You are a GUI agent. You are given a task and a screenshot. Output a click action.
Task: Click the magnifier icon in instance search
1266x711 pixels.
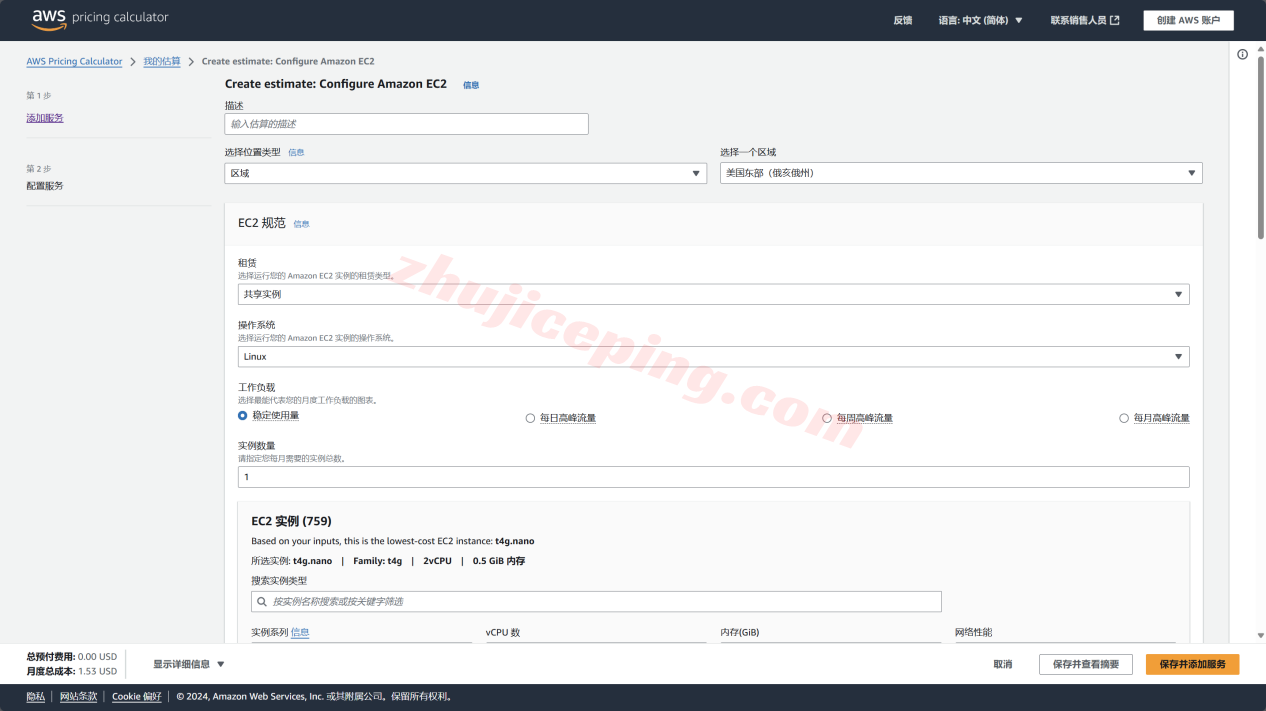click(x=262, y=602)
